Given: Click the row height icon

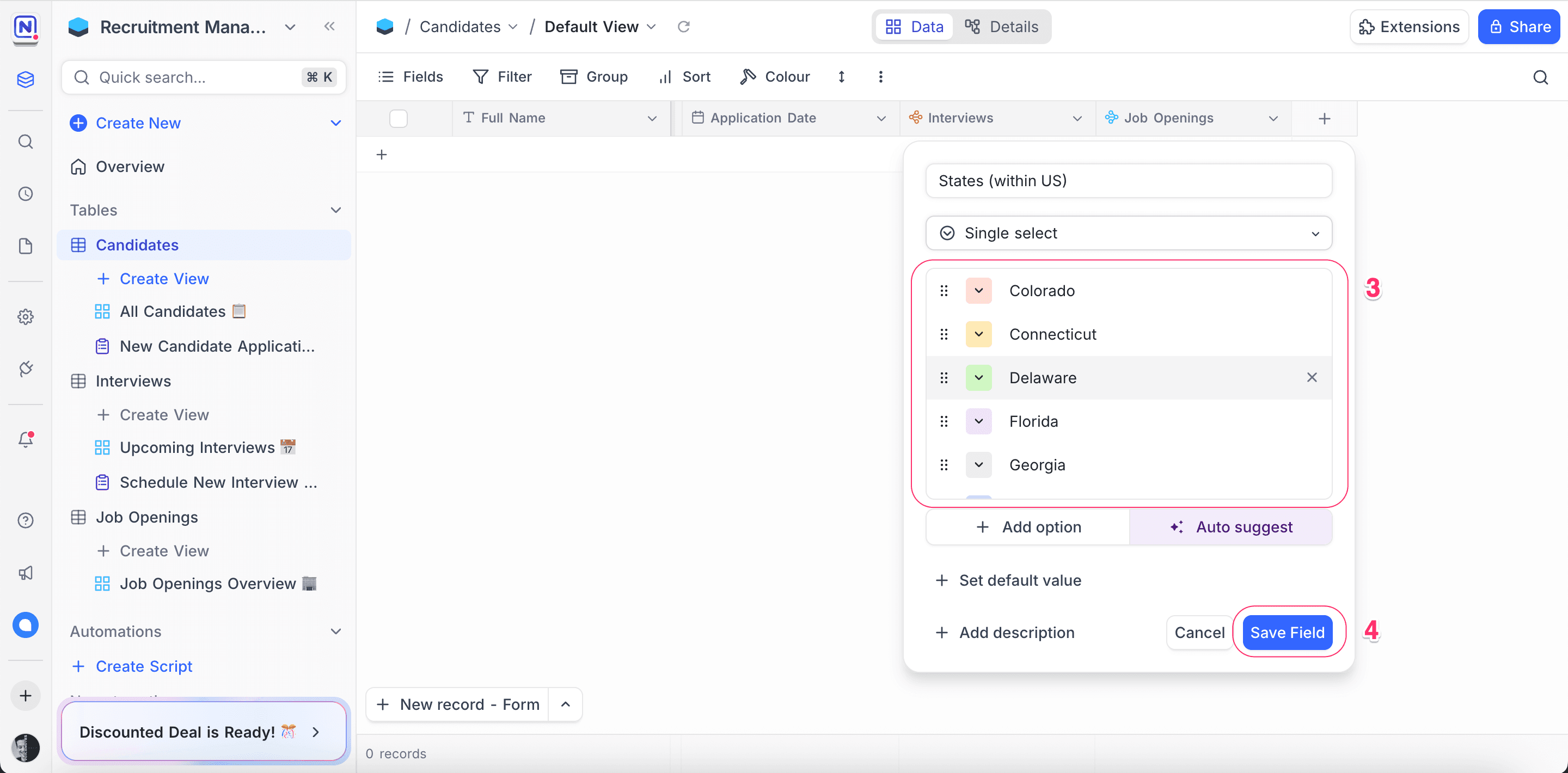Looking at the screenshot, I should pos(841,77).
